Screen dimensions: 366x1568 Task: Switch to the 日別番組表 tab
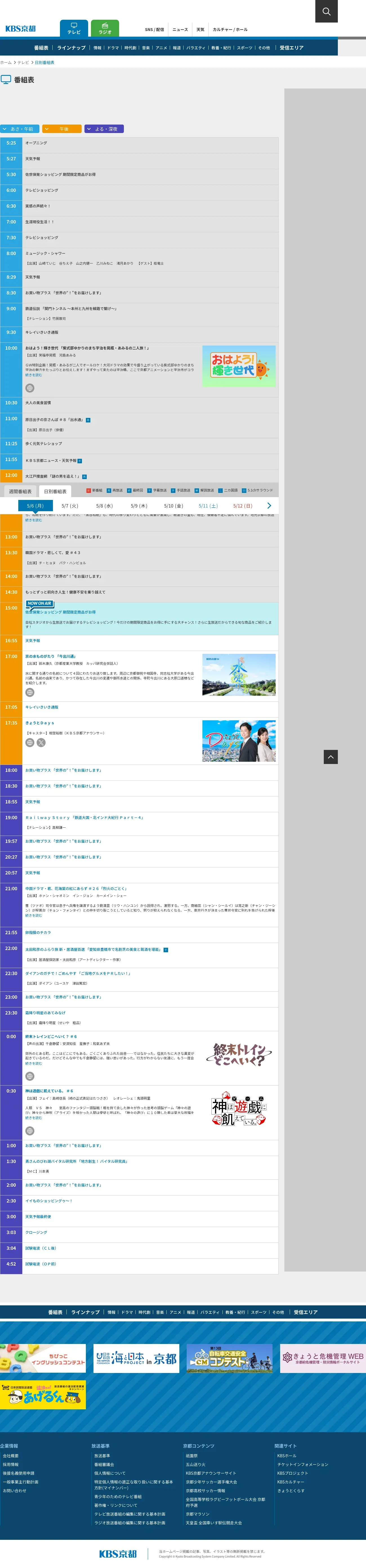55,491
